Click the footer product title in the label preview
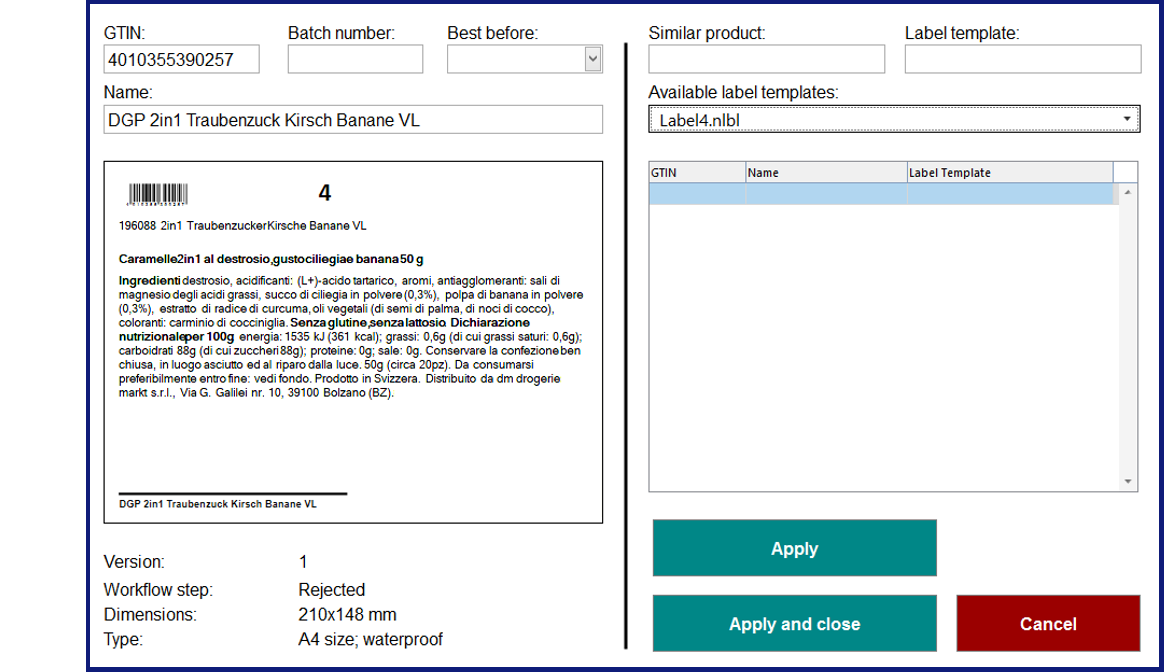This screenshot has height=672, width=1164. pyautogui.click(x=218, y=504)
